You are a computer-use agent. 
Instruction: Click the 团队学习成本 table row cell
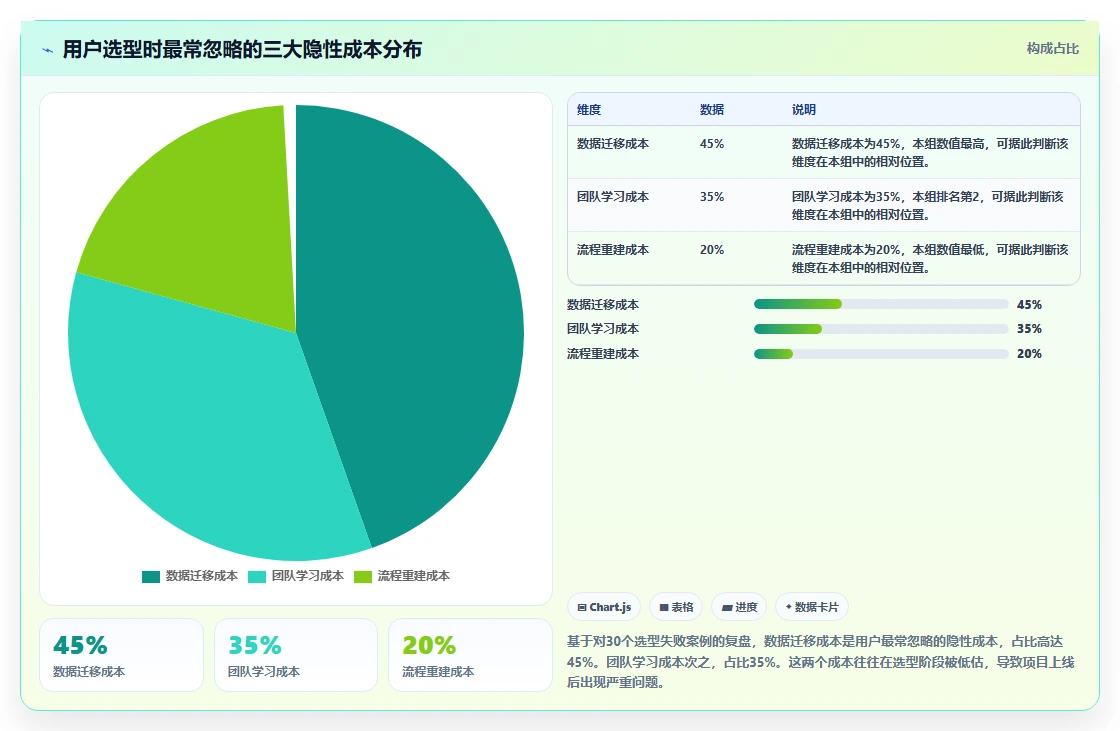[613, 197]
